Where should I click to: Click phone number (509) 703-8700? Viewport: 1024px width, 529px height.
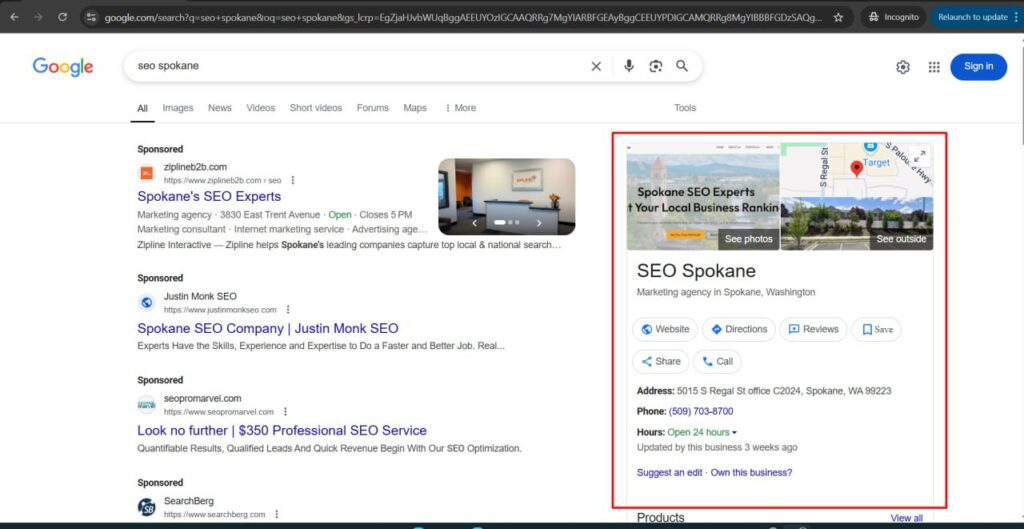click(x=701, y=411)
